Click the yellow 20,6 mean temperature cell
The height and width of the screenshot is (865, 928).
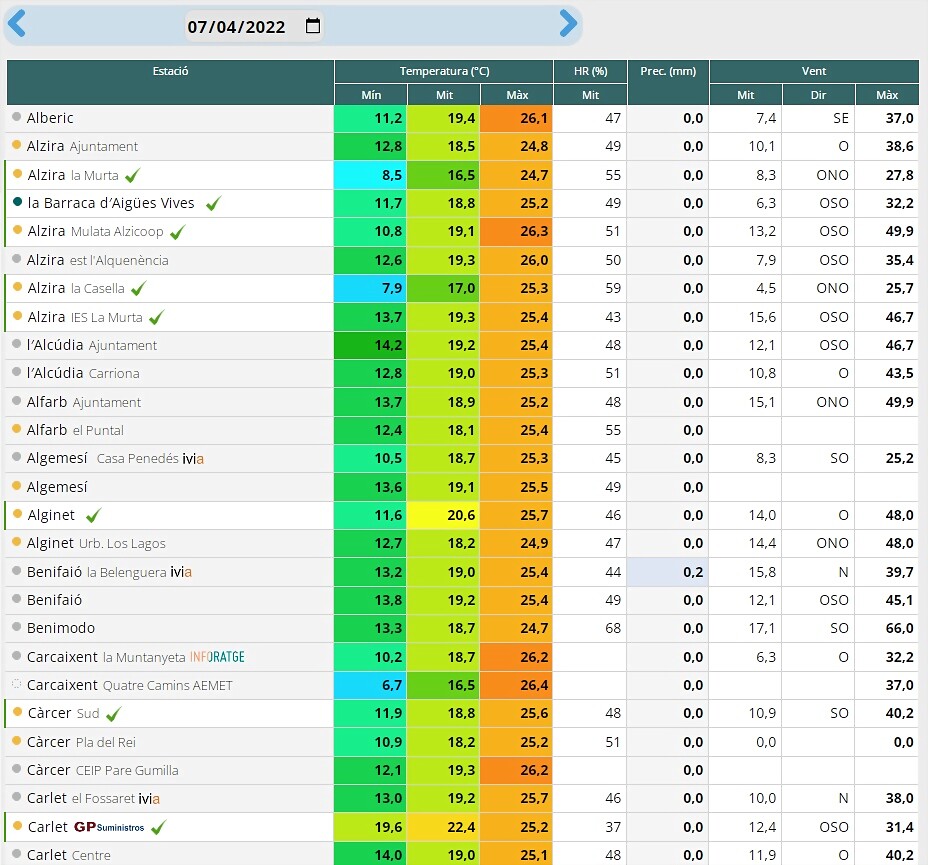click(443, 515)
